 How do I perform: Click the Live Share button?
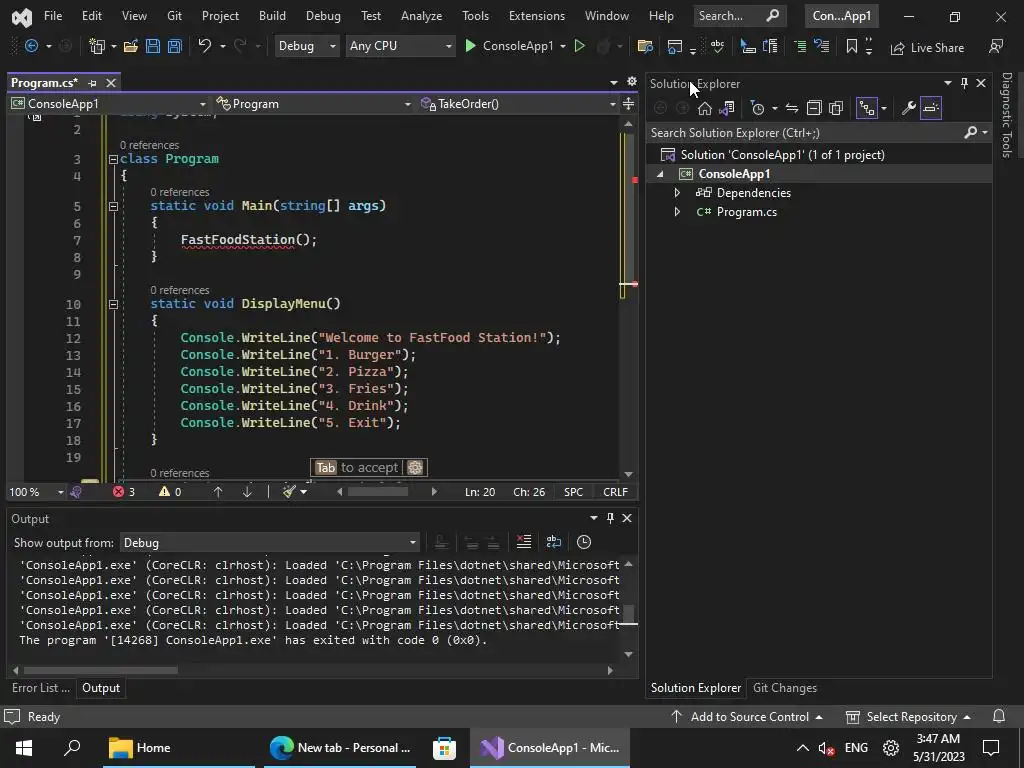coord(927,48)
